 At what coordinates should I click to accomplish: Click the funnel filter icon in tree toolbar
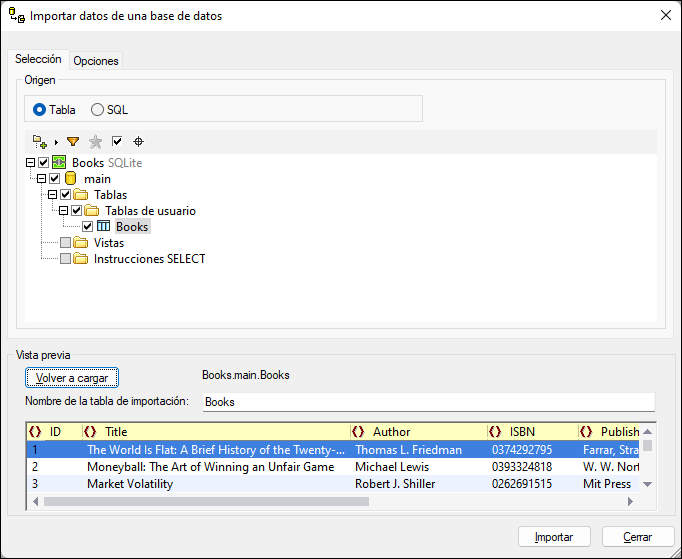point(73,142)
